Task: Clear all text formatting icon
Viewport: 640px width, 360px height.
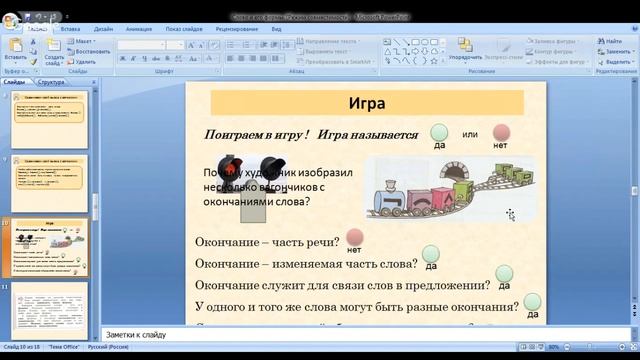Action: pos(215,45)
